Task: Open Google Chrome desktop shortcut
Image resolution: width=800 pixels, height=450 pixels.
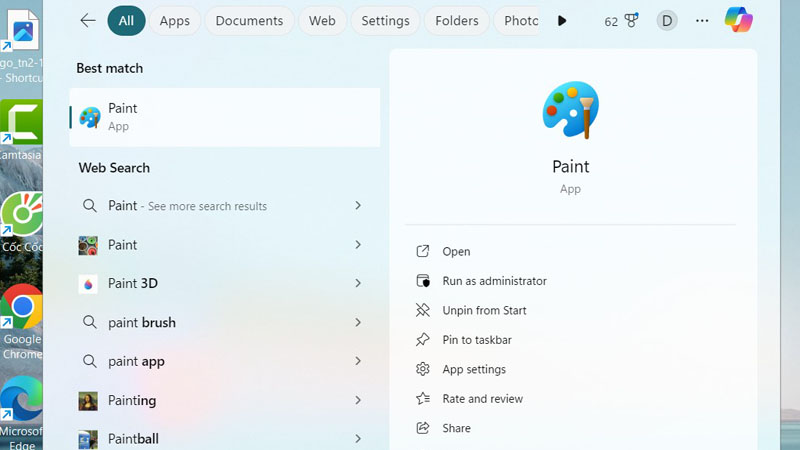Action: [21, 321]
